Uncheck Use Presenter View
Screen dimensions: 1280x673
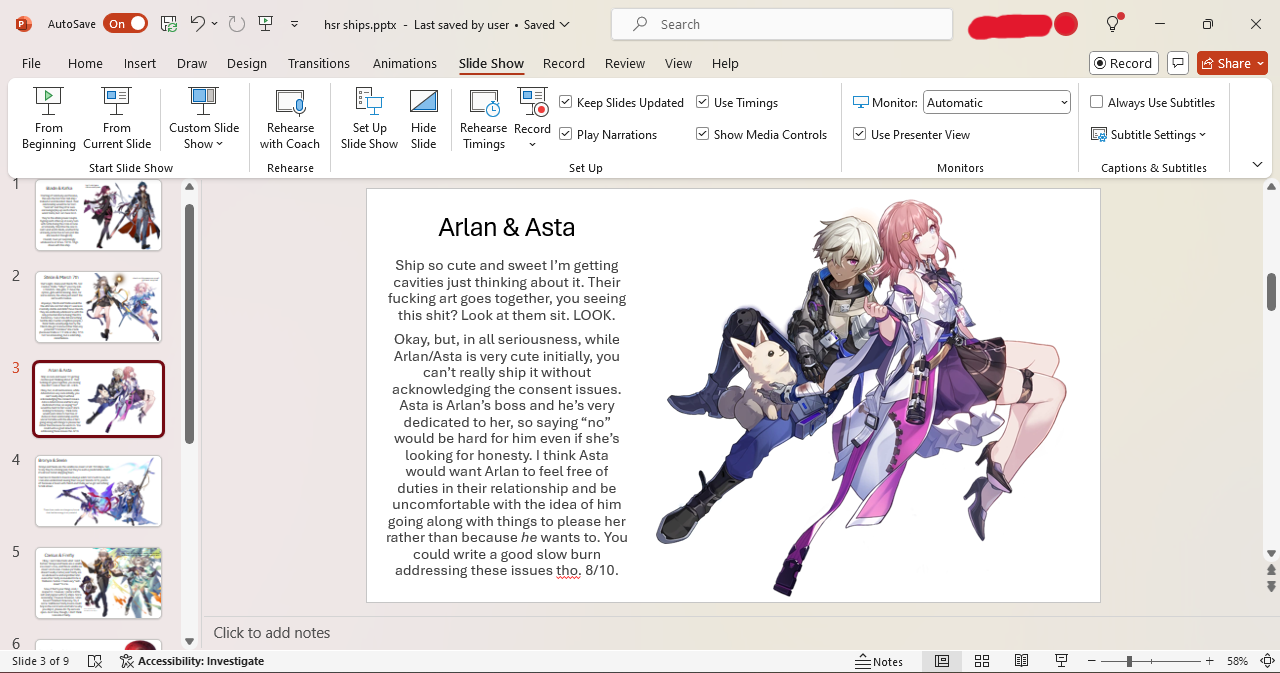click(860, 135)
